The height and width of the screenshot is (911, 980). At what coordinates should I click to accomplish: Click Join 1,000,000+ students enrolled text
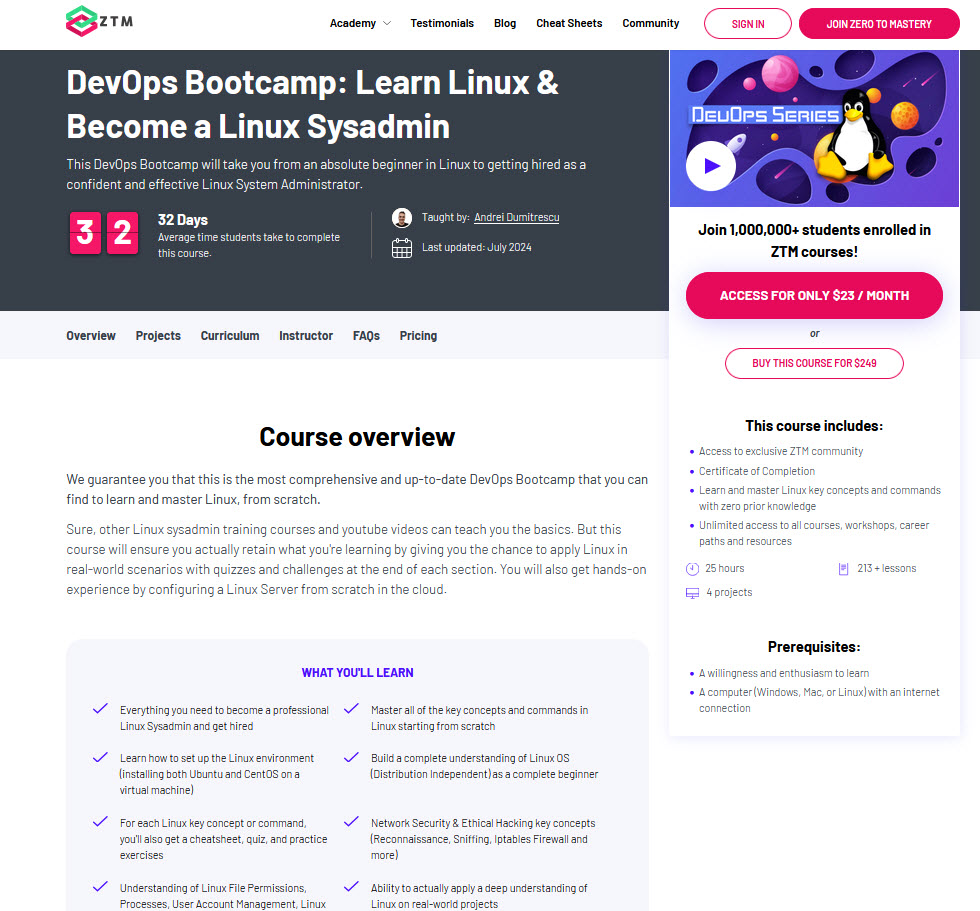(x=814, y=241)
